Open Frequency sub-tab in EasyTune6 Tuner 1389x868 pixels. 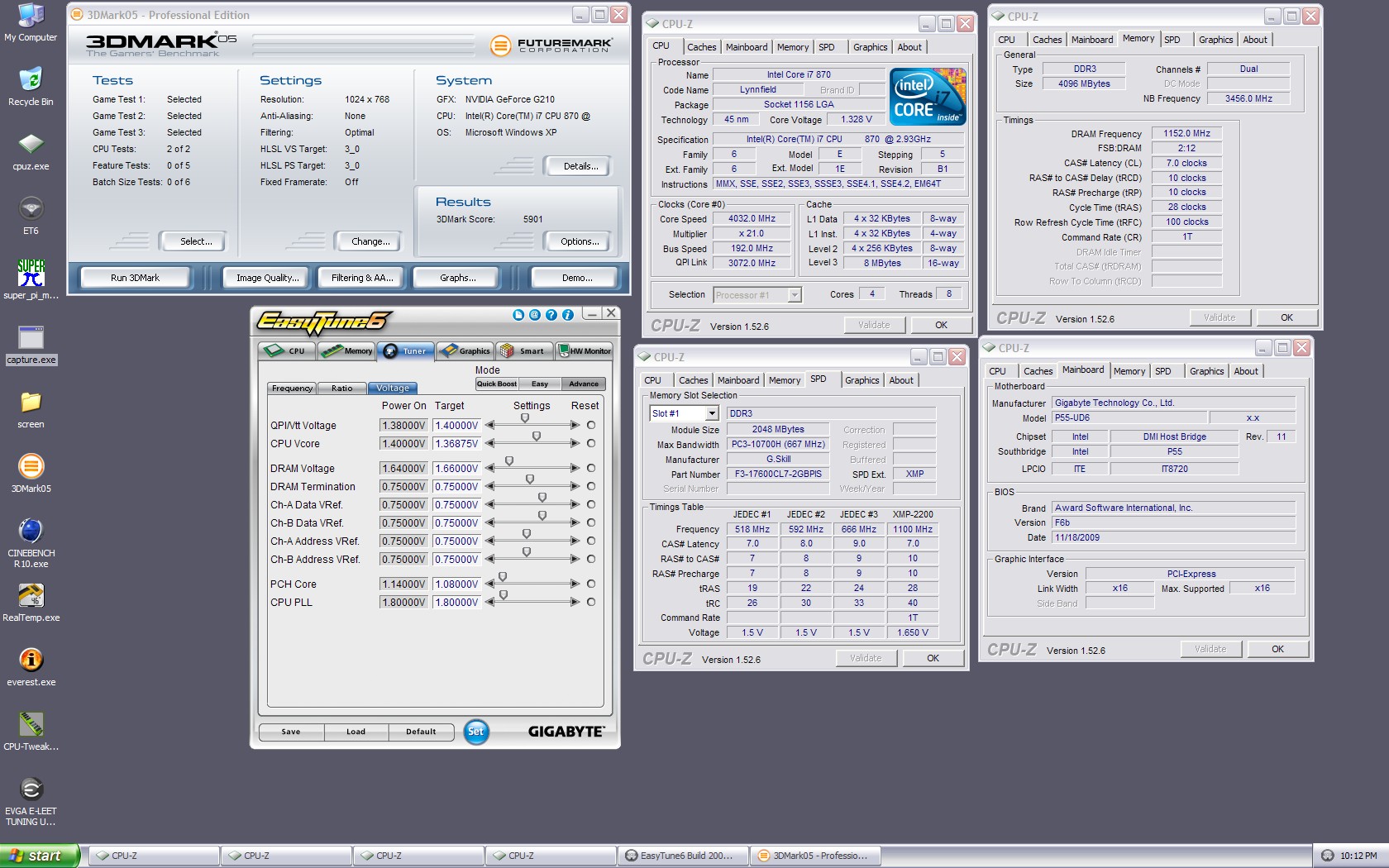pos(292,388)
